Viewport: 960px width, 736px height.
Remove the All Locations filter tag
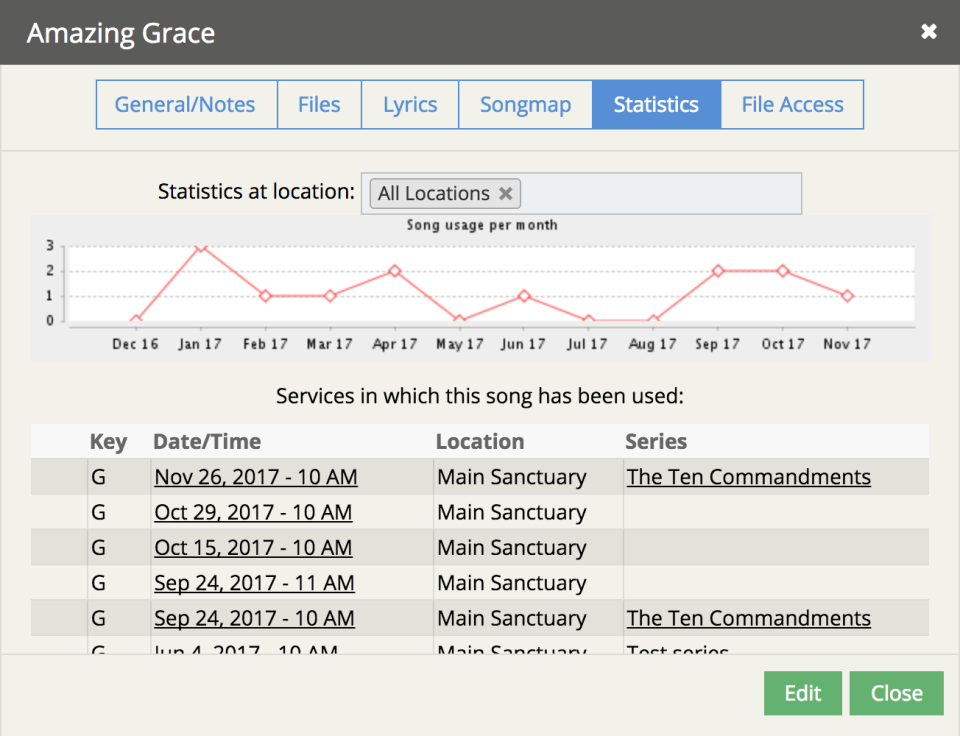506,193
